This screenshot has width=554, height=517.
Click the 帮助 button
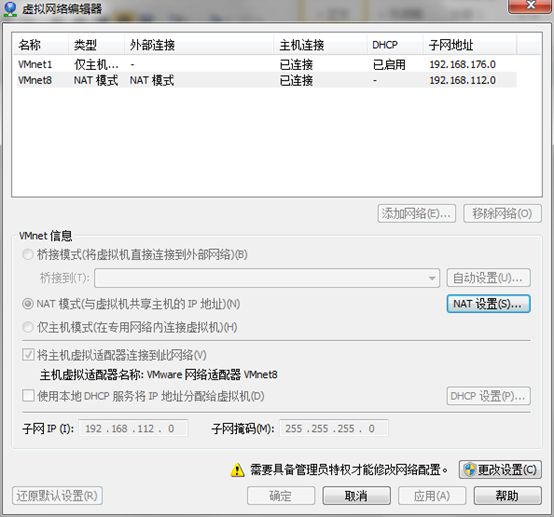pyautogui.click(x=507, y=496)
